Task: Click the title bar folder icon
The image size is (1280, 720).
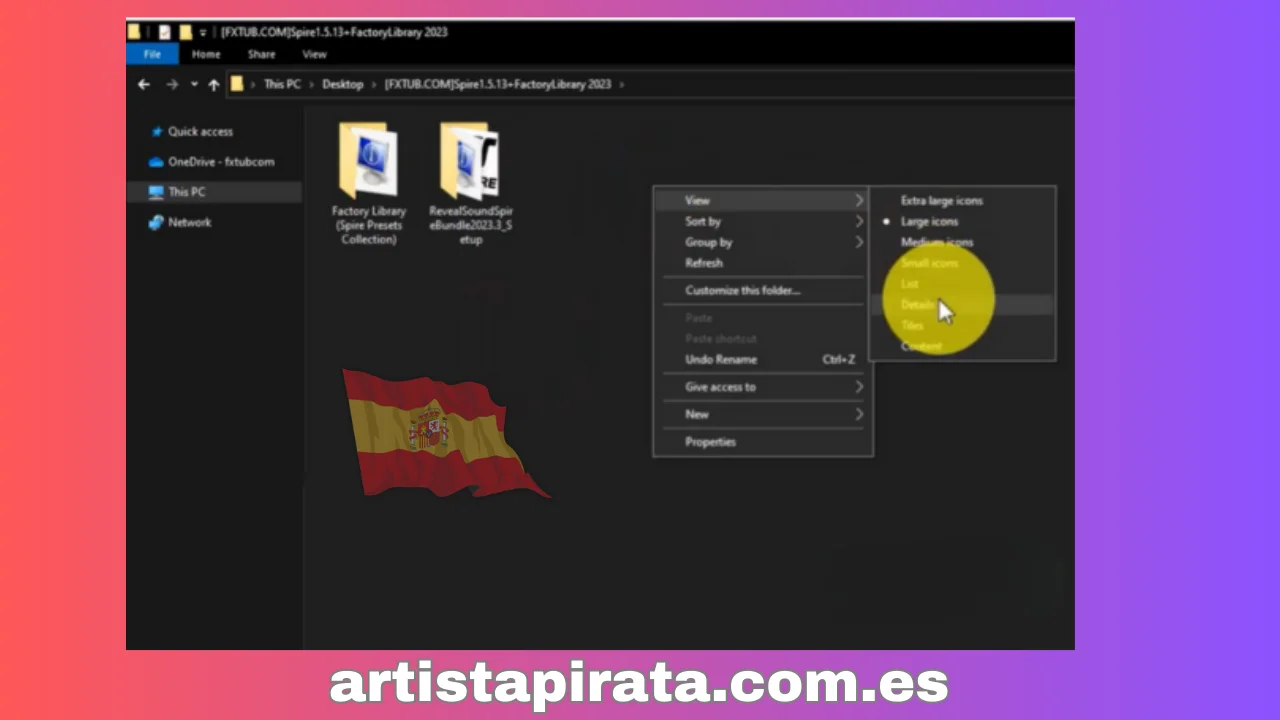Action: pos(134,32)
